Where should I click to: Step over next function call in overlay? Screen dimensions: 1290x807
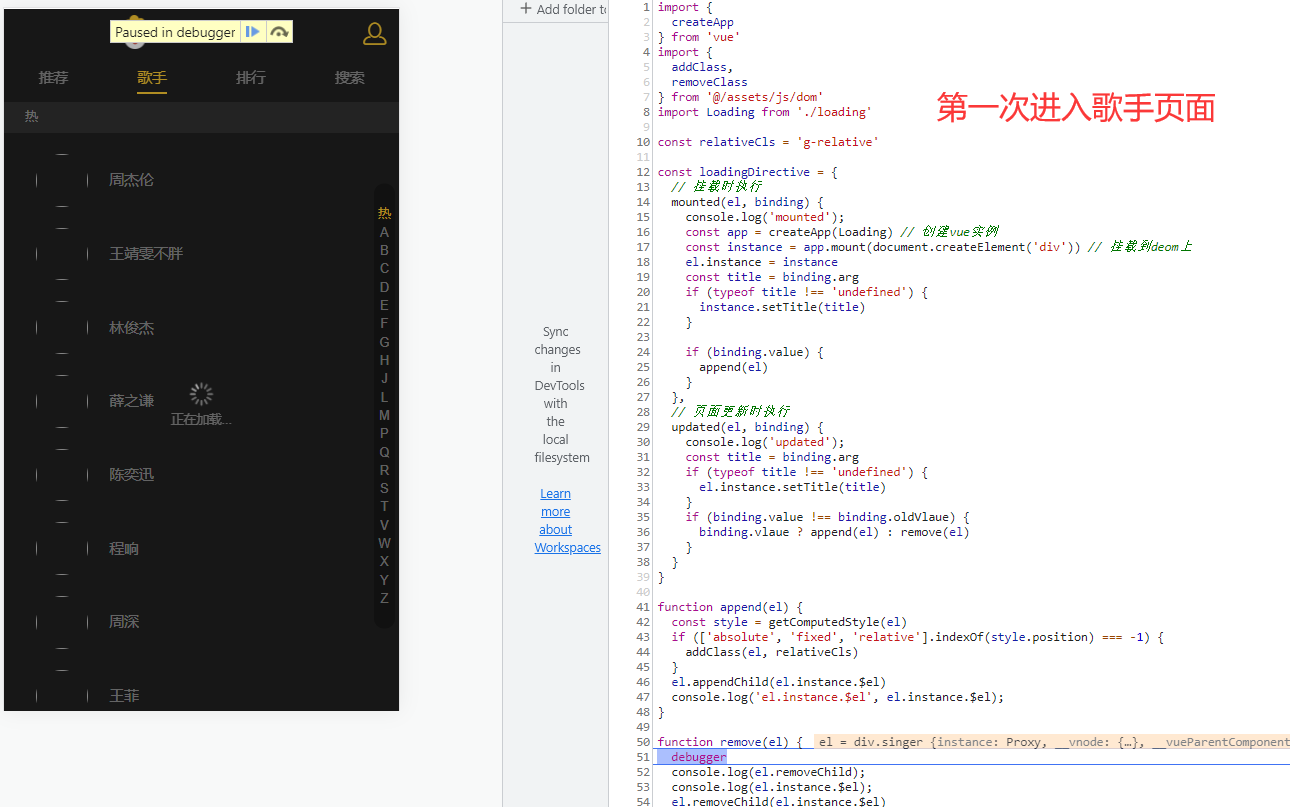pyautogui.click(x=279, y=32)
